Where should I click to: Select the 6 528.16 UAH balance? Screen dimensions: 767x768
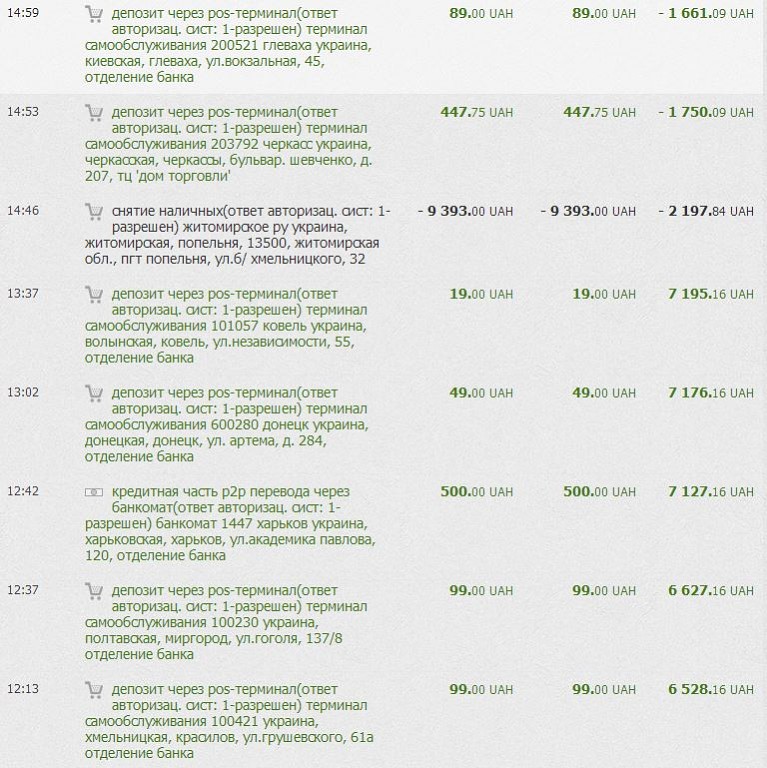(711, 690)
